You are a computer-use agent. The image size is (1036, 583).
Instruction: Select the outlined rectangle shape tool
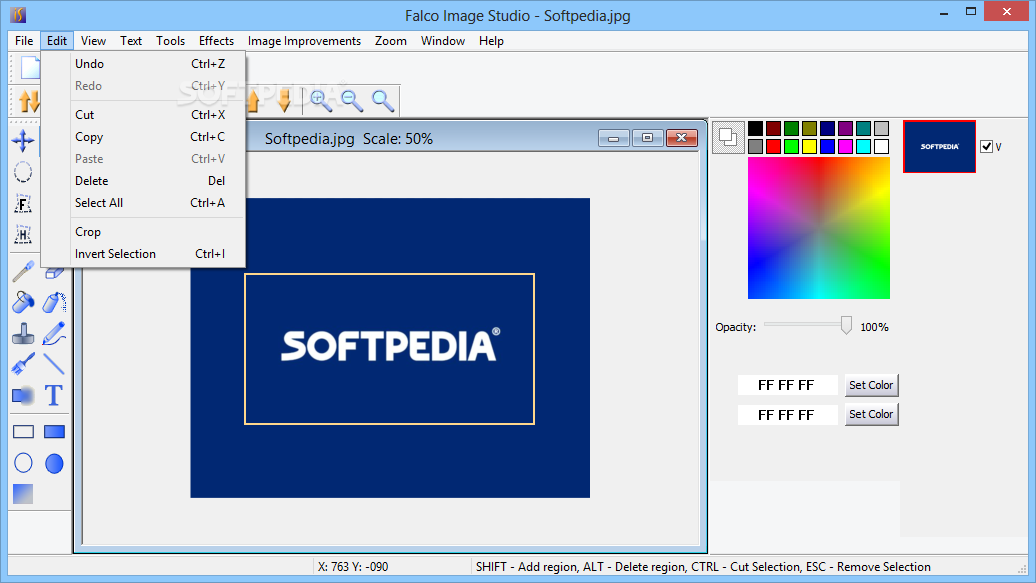point(23,432)
